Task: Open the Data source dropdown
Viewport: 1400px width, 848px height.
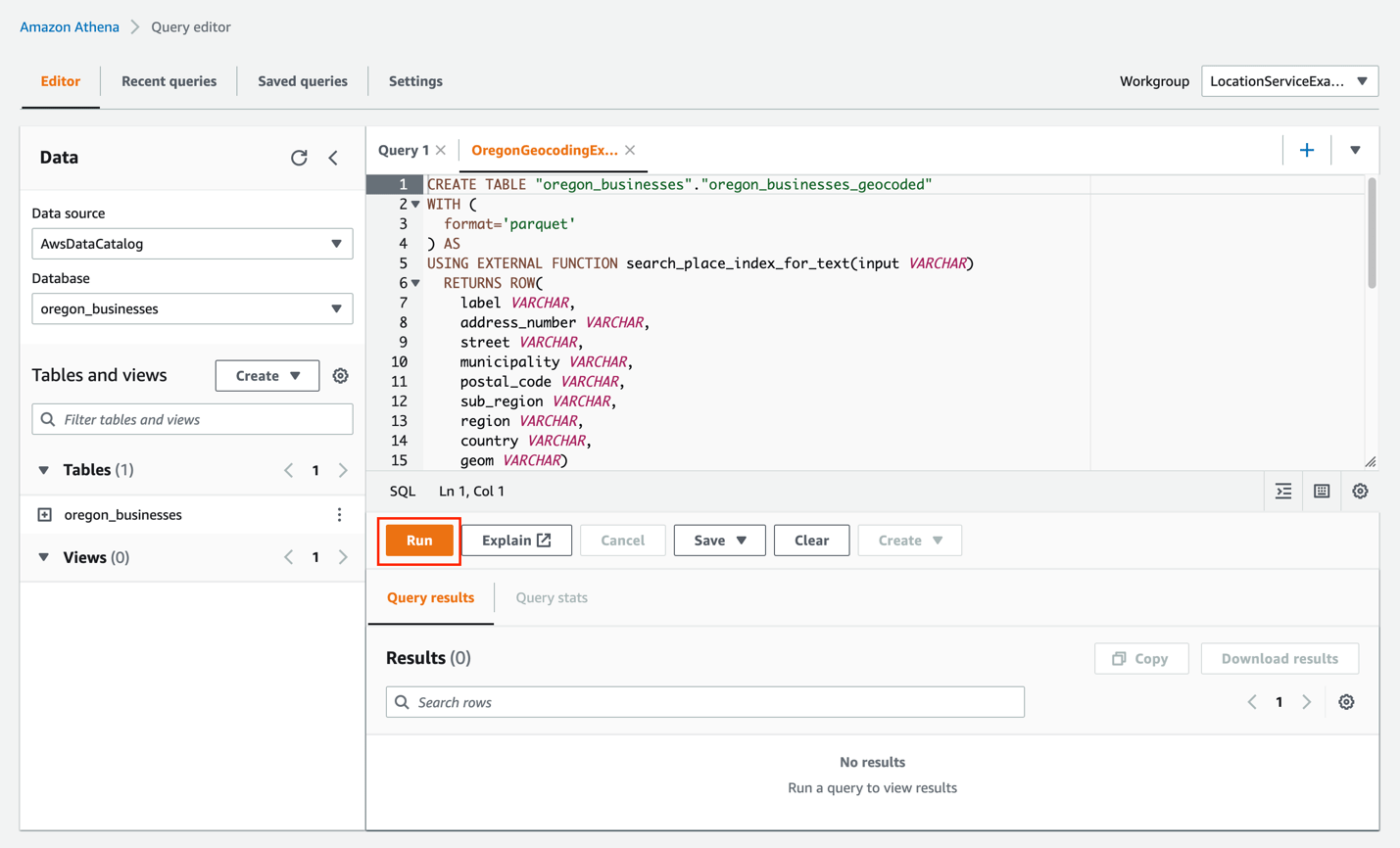Action: (192, 243)
